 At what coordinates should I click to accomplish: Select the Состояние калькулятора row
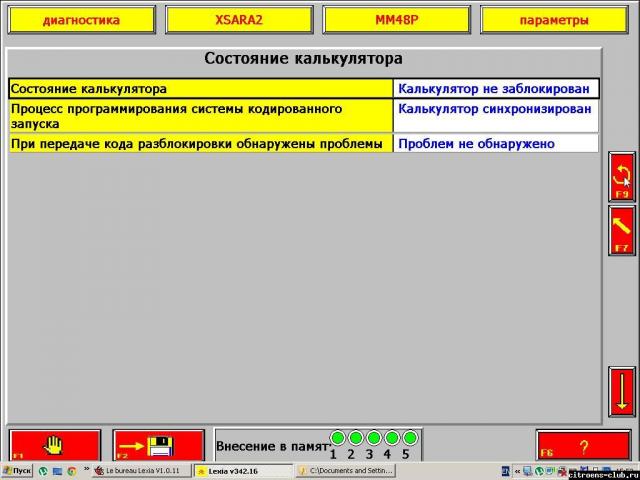(x=200, y=89)
